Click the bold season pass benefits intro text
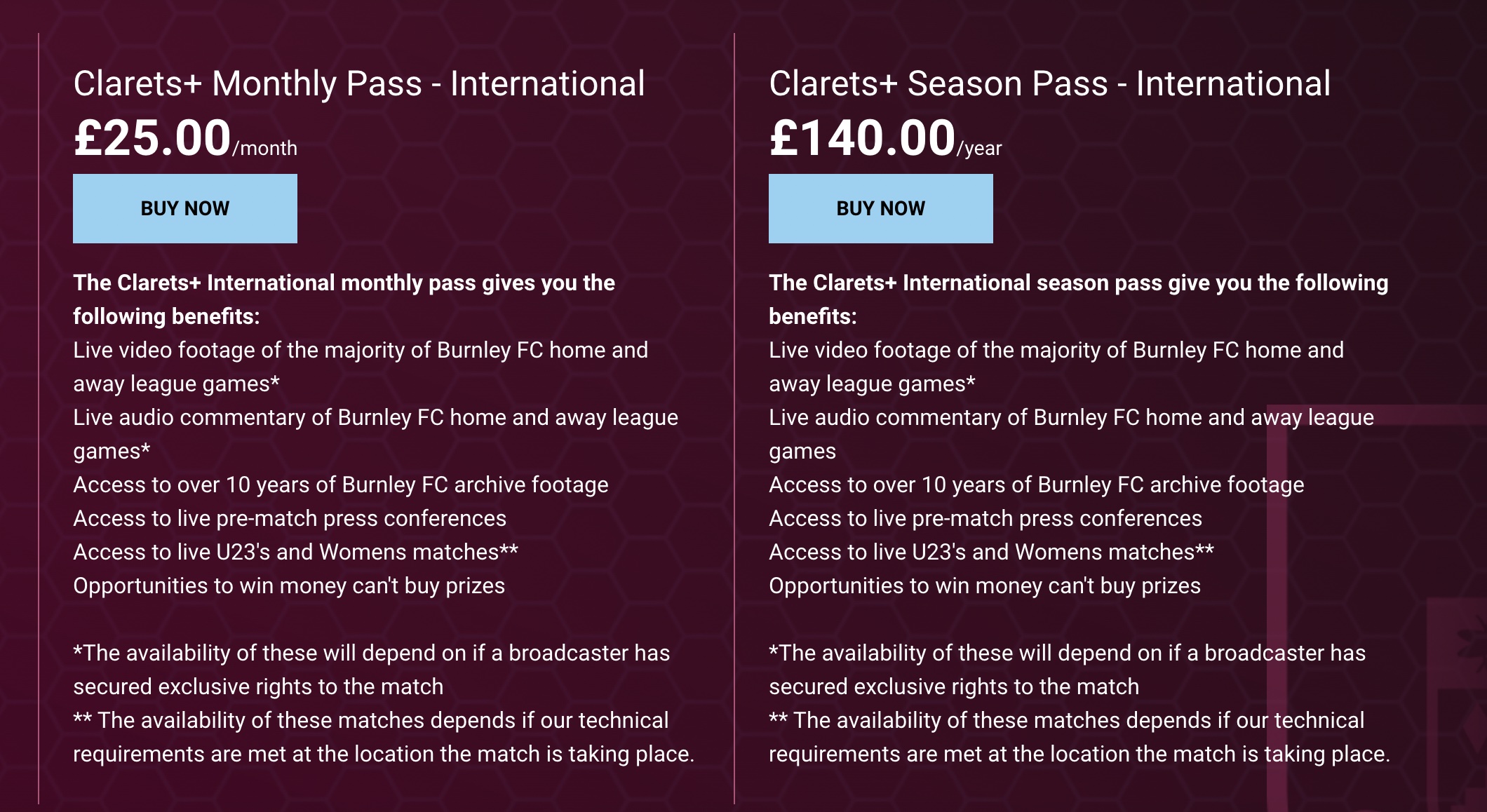 tap(1078, 299)
